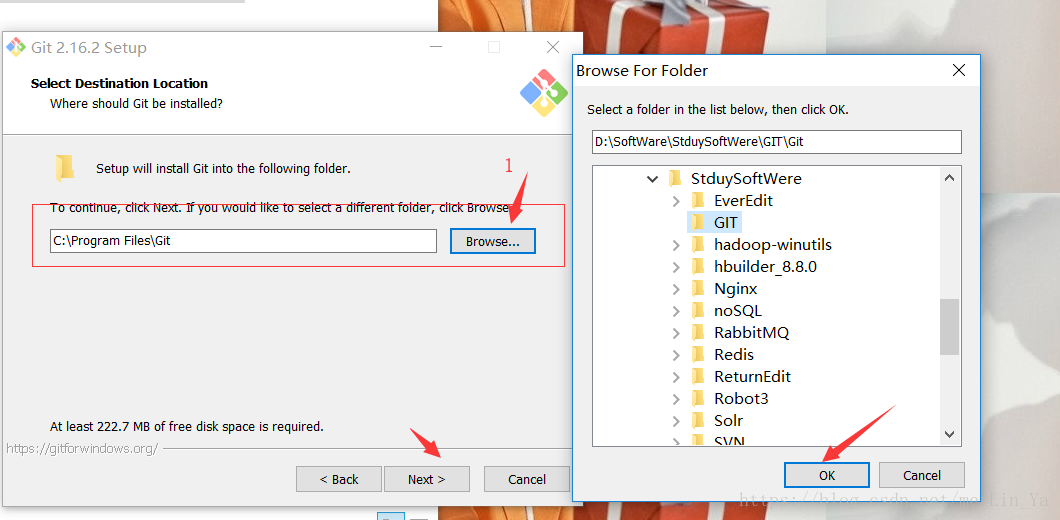Expand the noSQL folder node
This screenshot has width=1060, height=520.
point(676,311)
